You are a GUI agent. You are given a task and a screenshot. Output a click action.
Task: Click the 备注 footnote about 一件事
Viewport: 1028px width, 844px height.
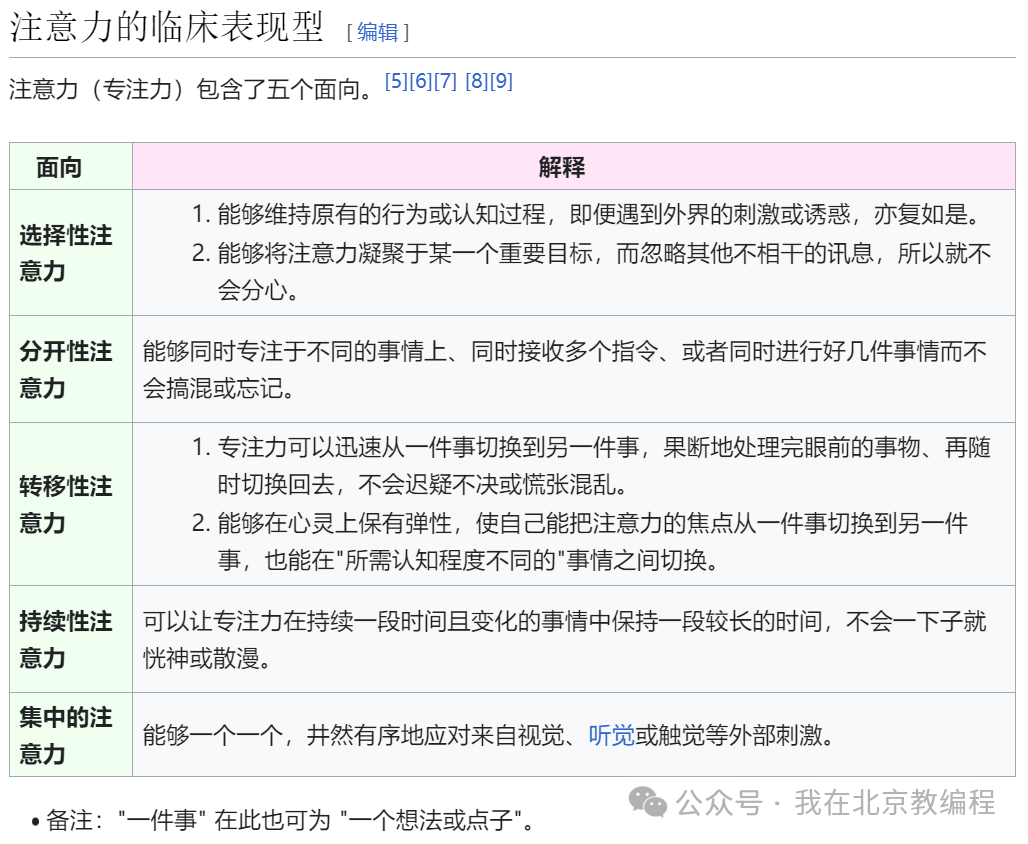click(x=289, y=820)
